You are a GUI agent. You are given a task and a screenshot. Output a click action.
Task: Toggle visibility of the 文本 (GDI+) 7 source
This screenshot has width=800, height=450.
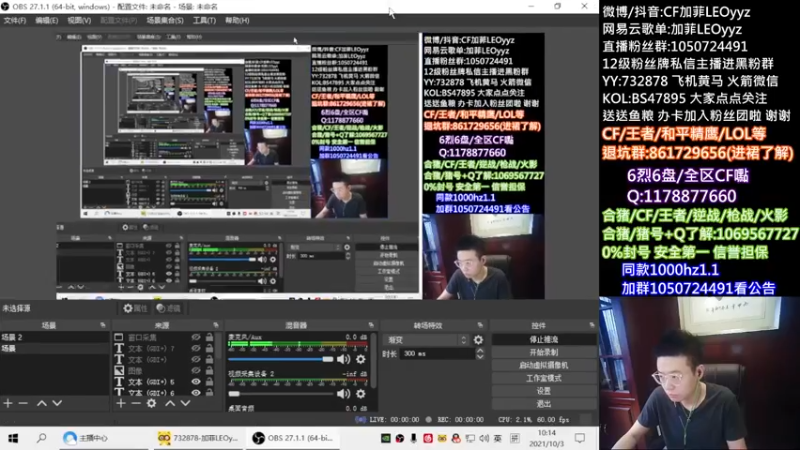click(196, 348)
